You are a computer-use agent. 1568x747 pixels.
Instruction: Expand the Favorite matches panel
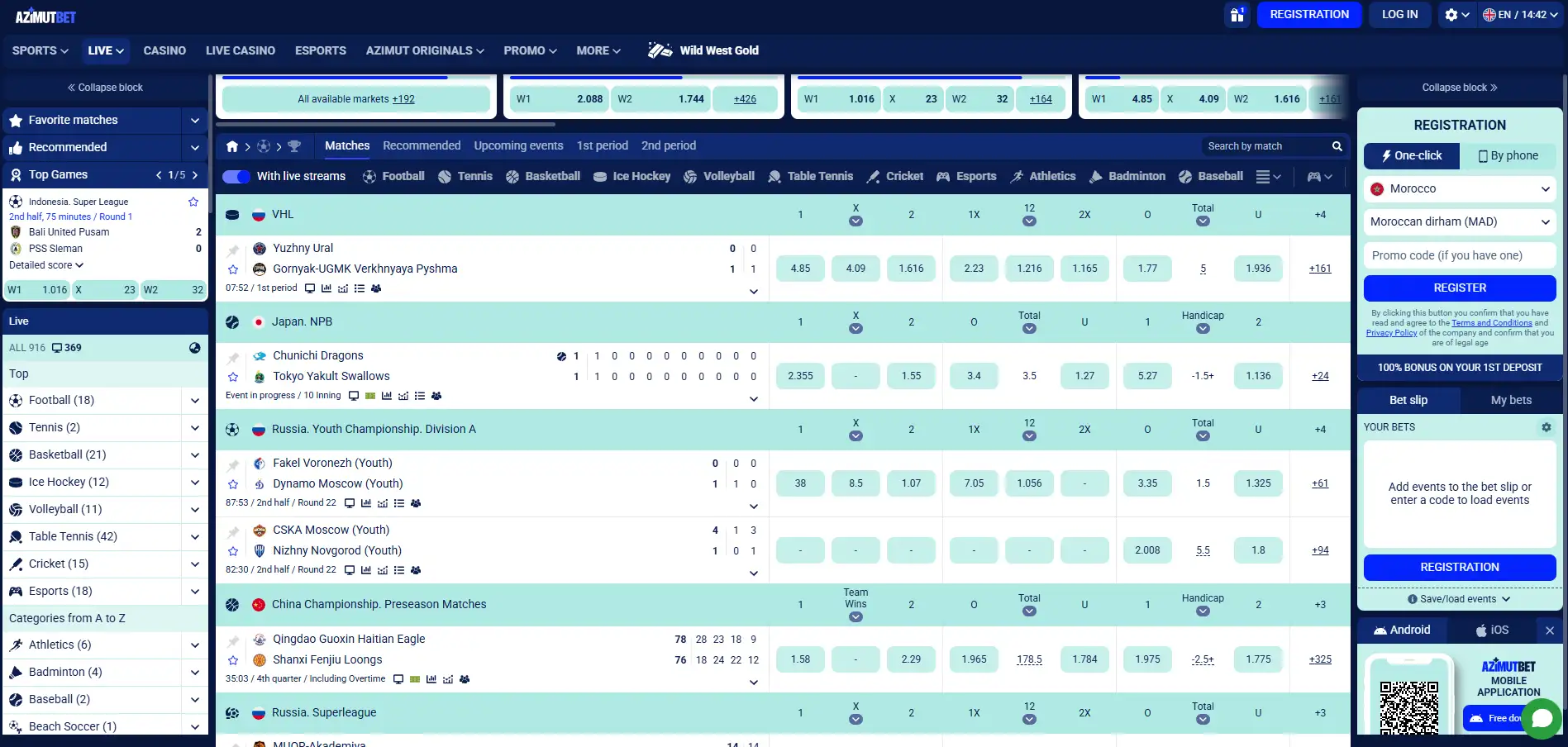[x=195, y=121]
